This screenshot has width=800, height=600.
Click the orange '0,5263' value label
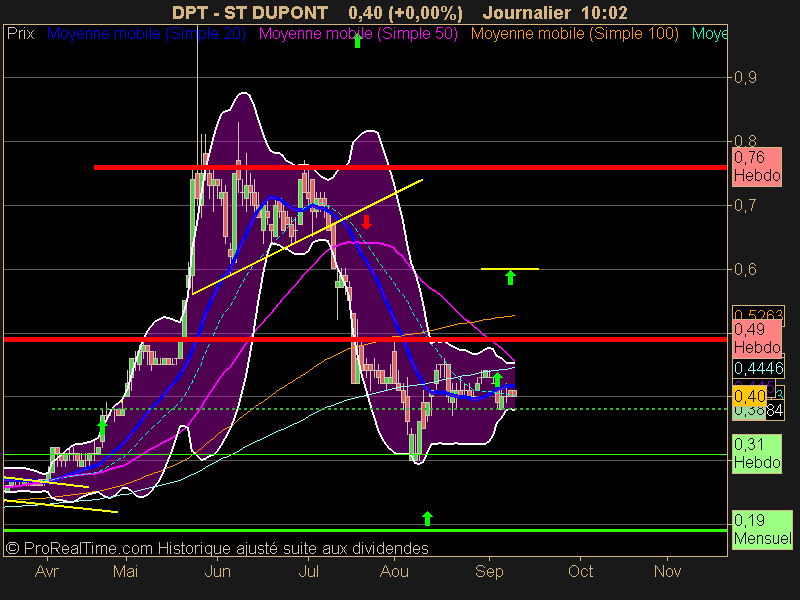tap(758, 313)
